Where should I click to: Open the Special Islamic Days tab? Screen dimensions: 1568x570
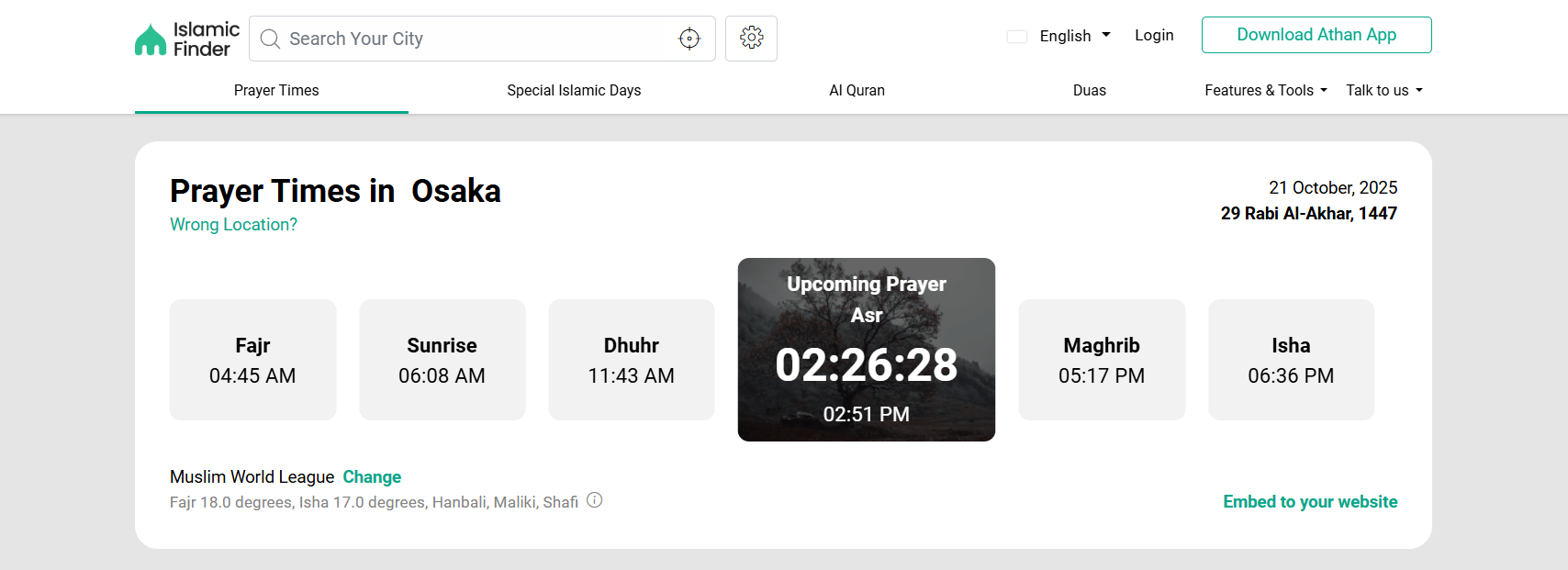click(574, 90)
